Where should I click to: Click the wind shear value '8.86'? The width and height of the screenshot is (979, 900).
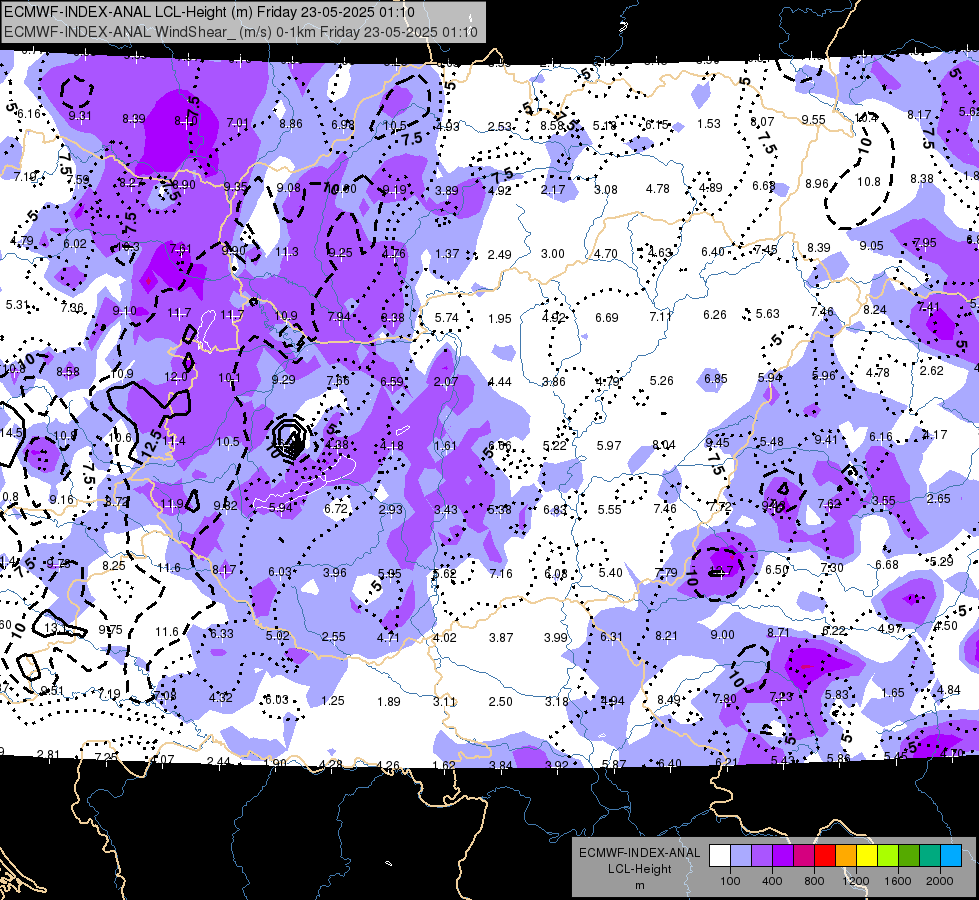(291, 124)
